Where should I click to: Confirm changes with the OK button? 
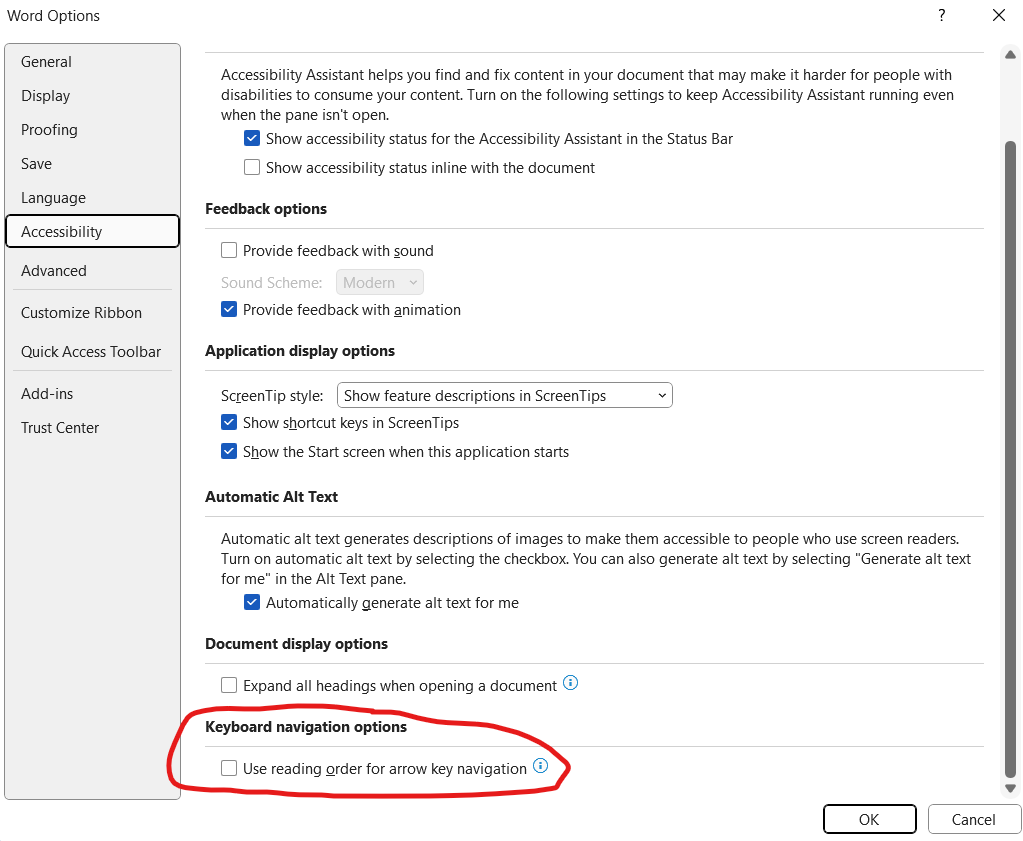870,819
